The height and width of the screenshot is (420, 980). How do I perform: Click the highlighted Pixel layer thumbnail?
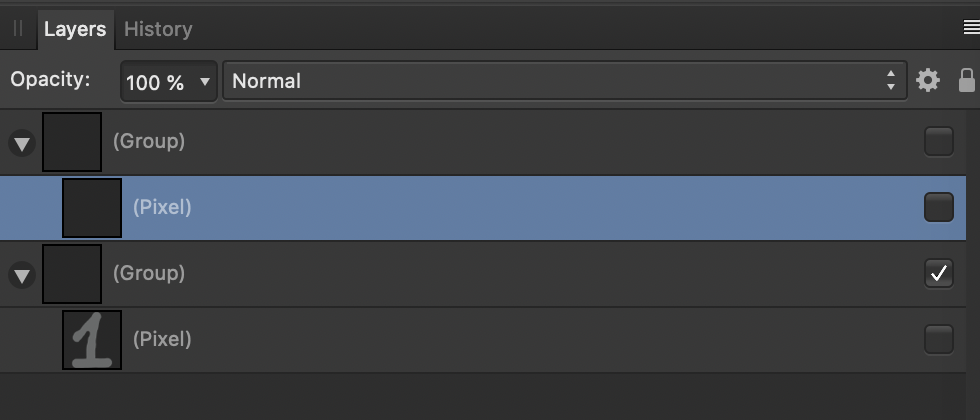click(x=92, y=208)
